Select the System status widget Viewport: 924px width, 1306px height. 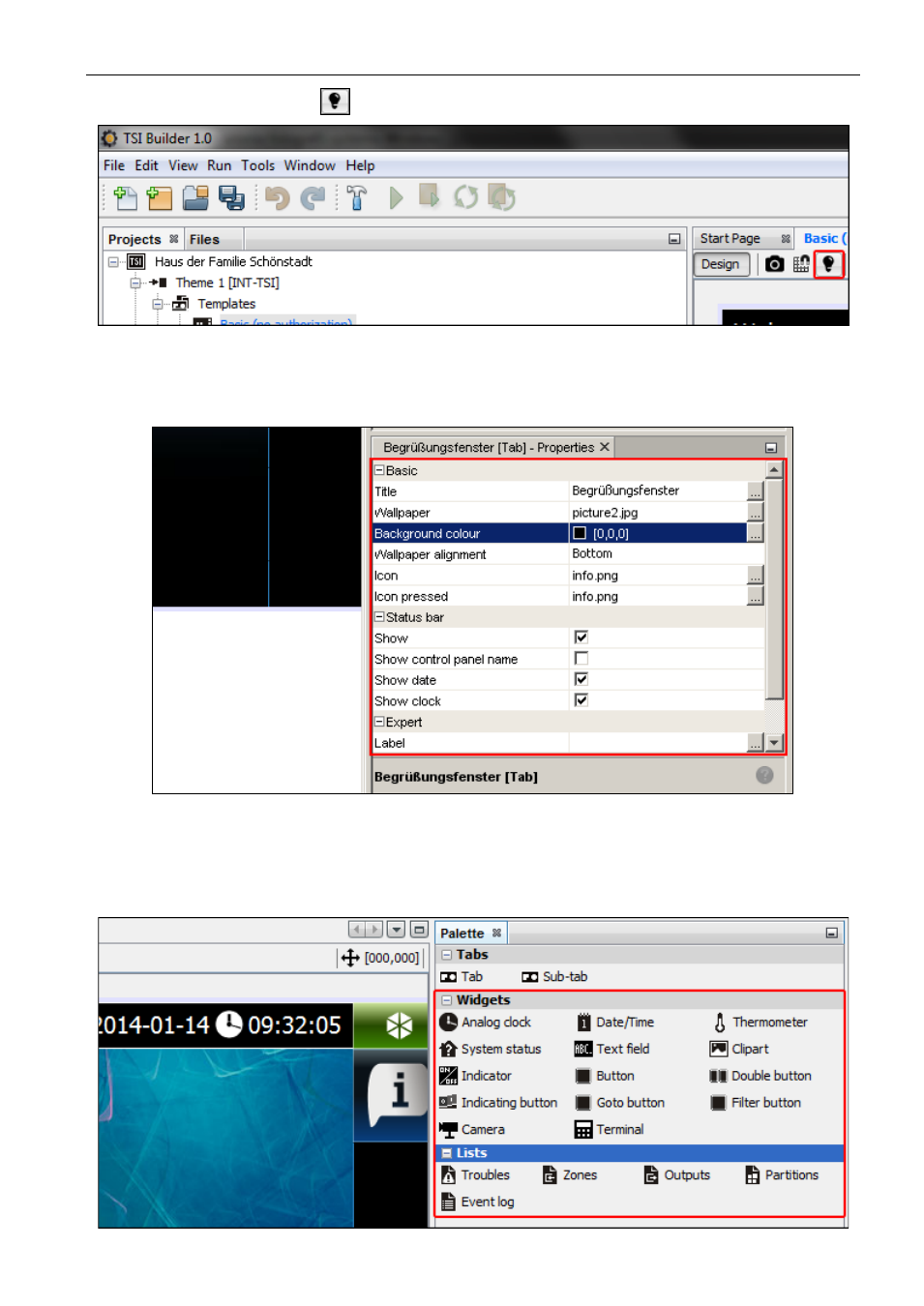click(490, 1049)
